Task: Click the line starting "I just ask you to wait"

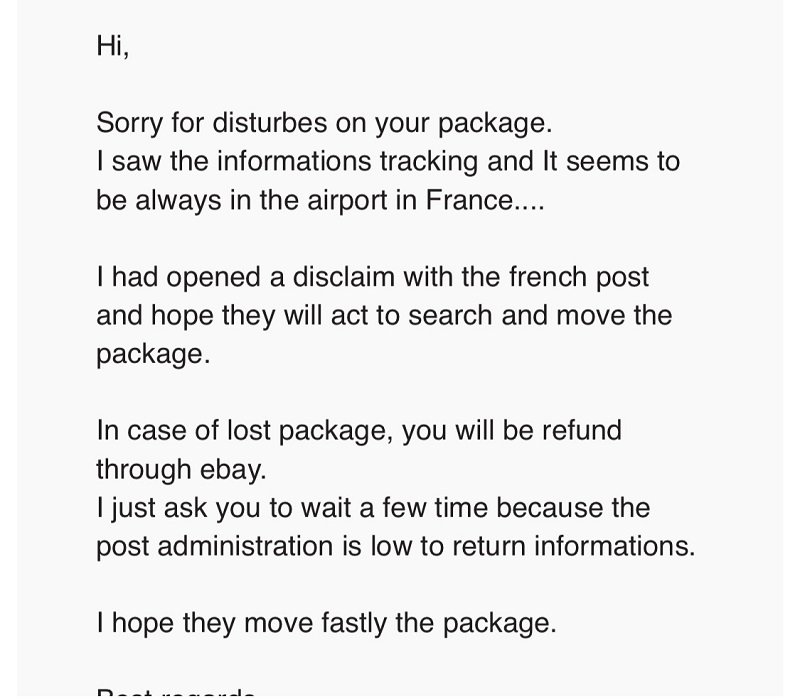Action: point(373,508)
